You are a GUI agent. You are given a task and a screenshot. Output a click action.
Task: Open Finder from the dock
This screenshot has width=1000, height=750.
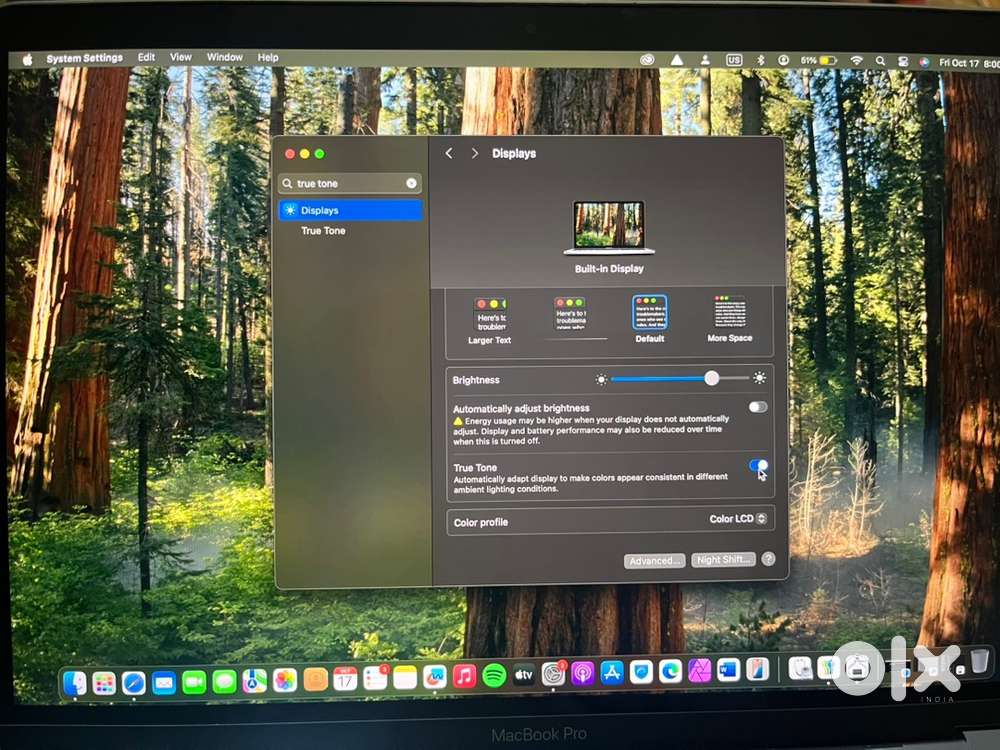[75, 683]
